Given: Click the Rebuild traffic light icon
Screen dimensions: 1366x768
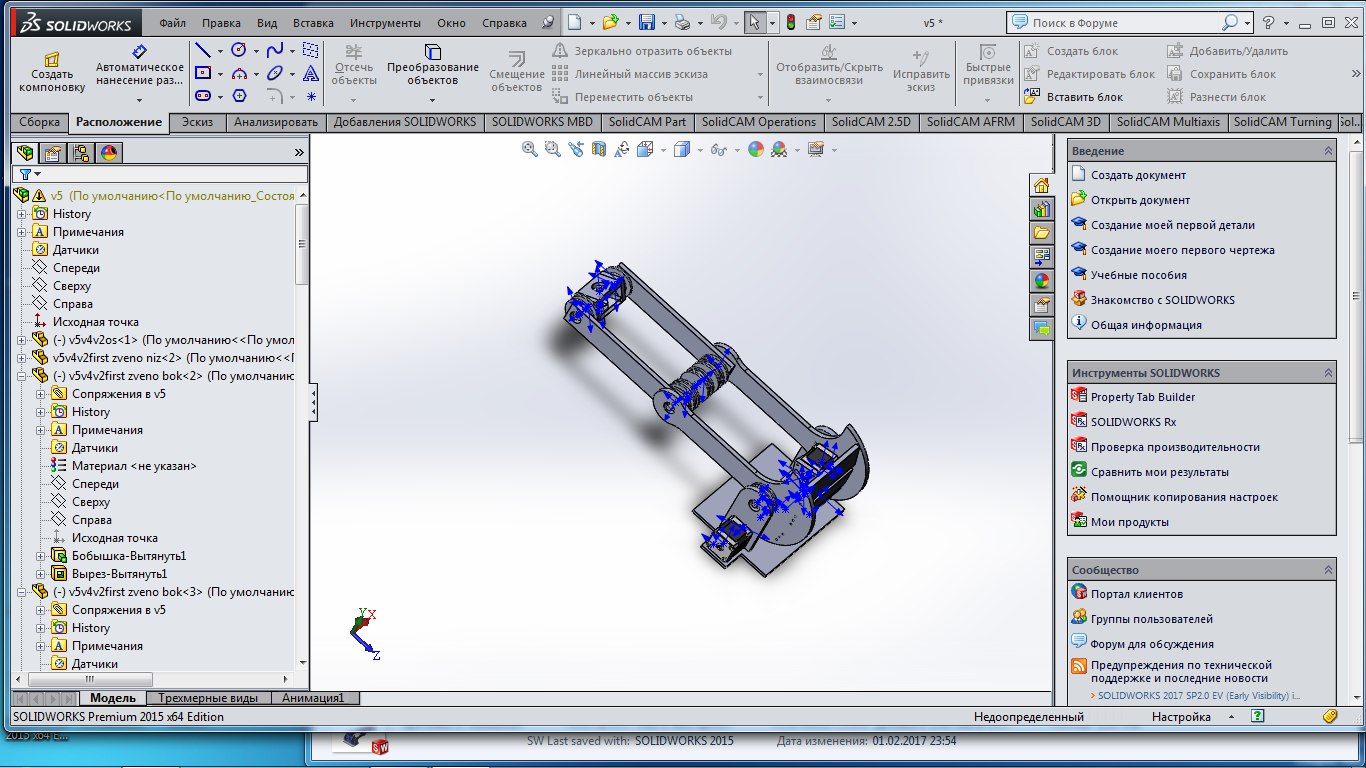Looking at the screenshot, I should pyautogui.click(x=790, y=22).
